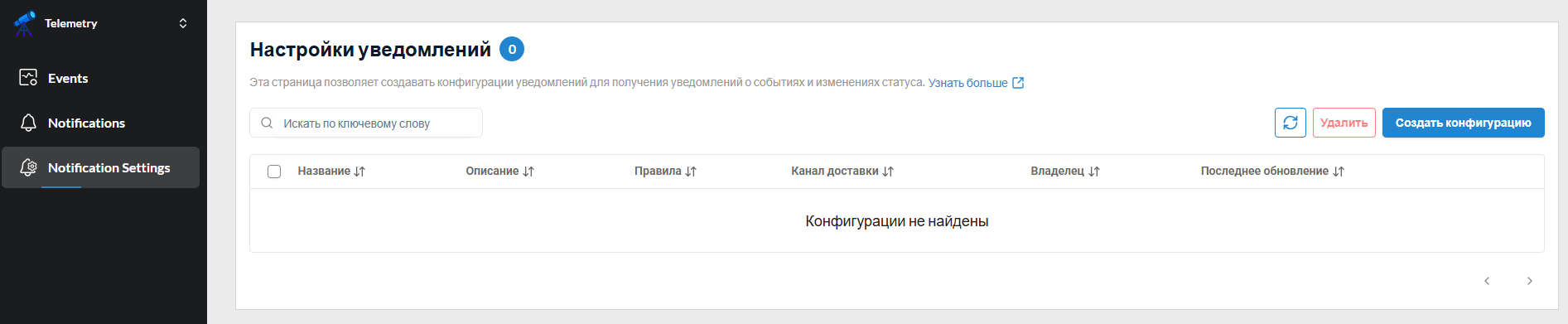Sort by the Канал доставки column arrows
The height and width of the screenshot is (324, 1568).
pyautogui.click(x=888, y=172)
